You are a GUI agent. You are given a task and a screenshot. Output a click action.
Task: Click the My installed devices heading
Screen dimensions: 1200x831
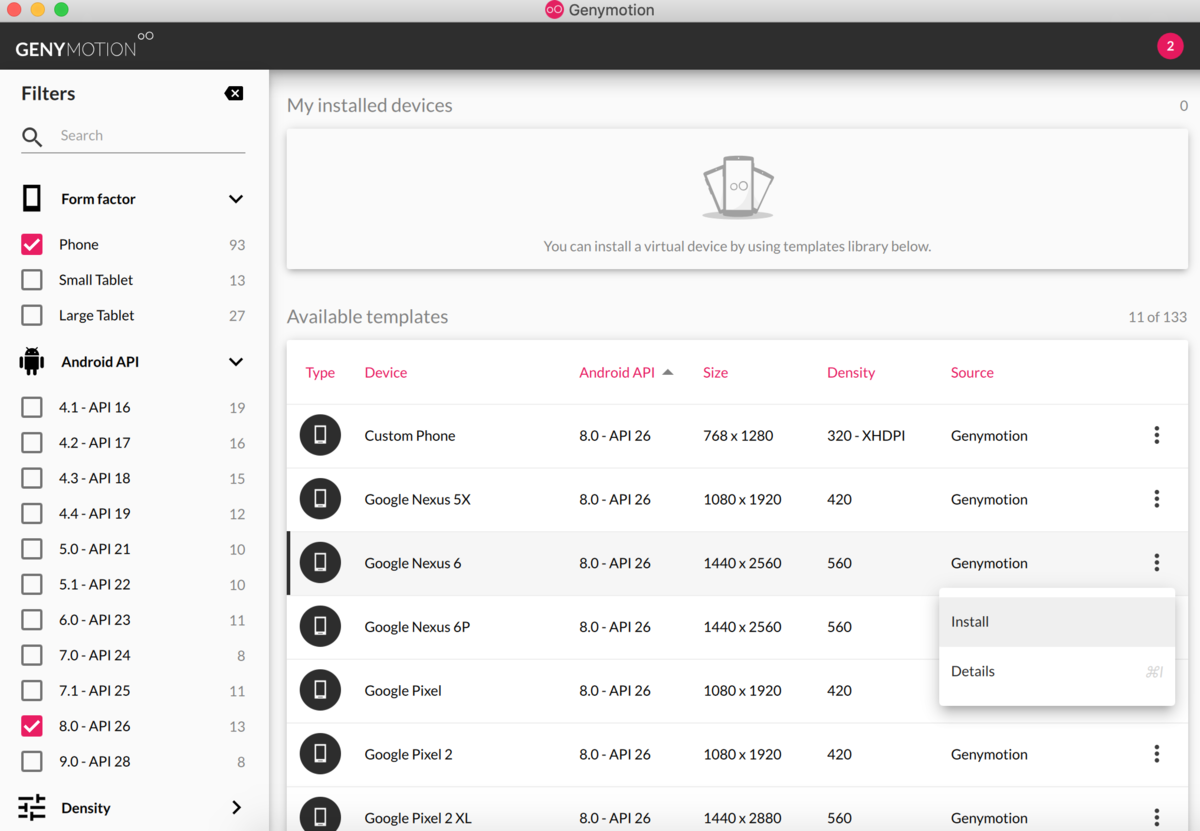click(370, 105)
